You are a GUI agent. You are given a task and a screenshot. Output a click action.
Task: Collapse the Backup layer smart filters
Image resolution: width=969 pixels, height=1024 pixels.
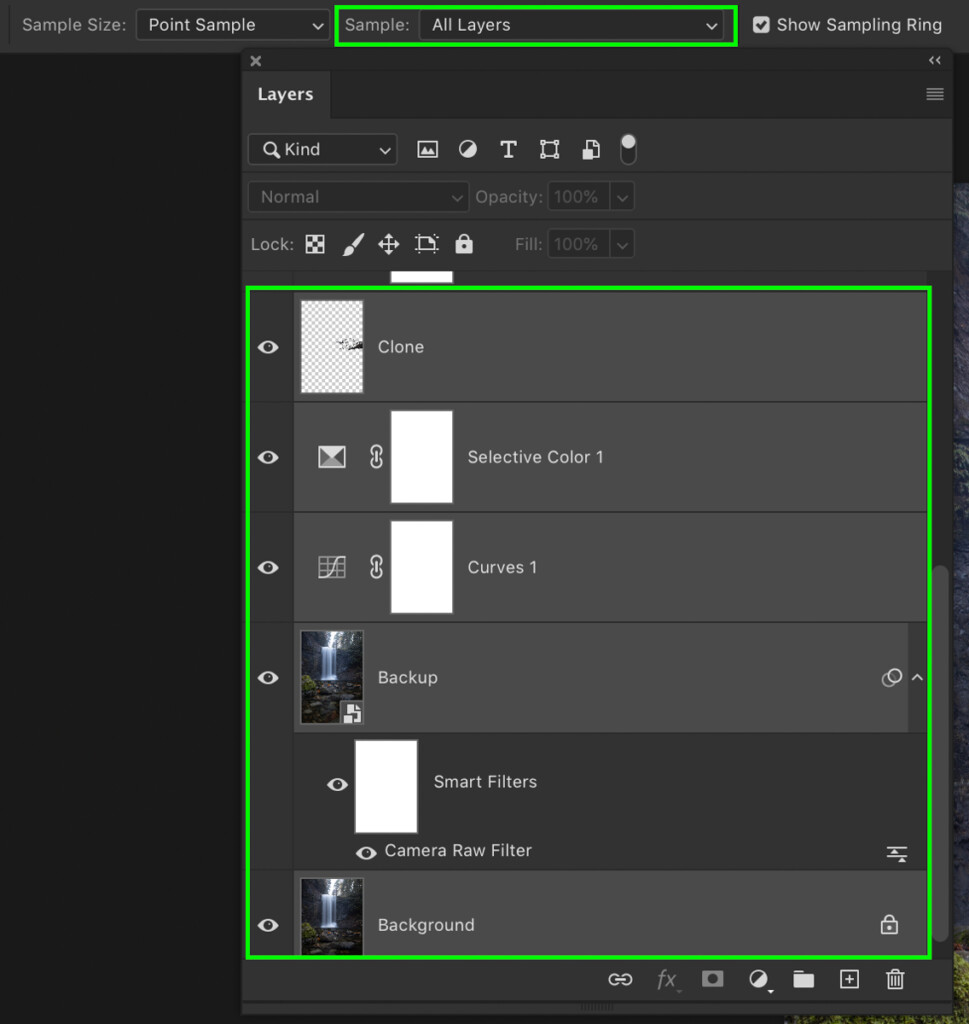tap(917, 678)
